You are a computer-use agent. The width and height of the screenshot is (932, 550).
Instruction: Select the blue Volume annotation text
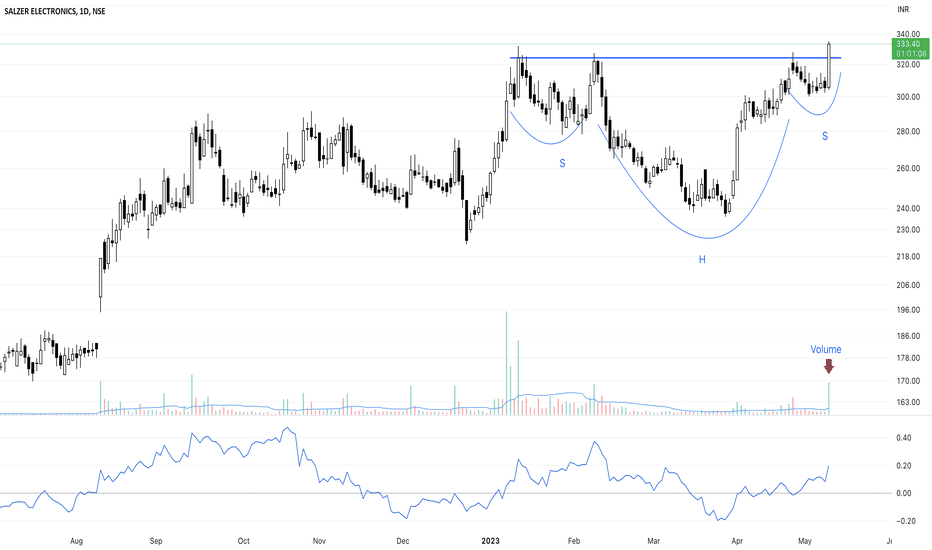coord(826,350)
